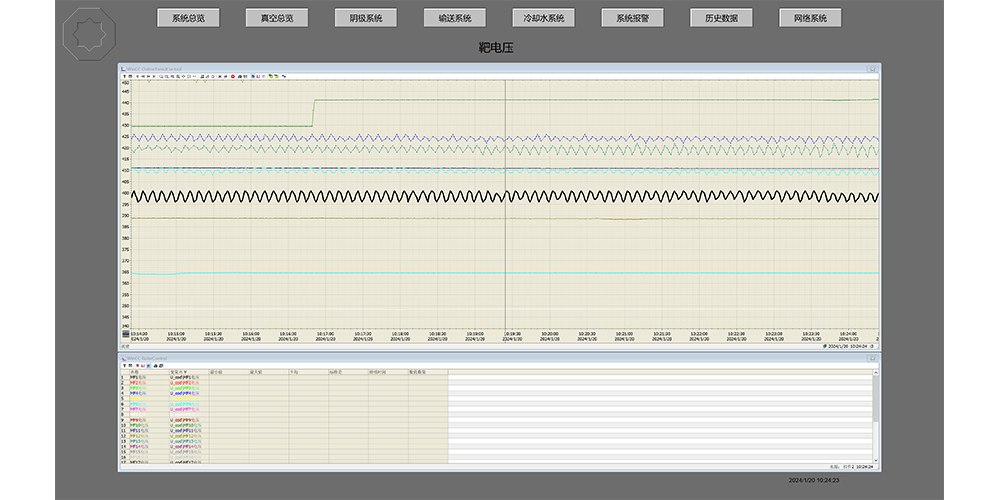The image size is (1000, 500).
Task: Open the 系统总览 overview screen
Action: 188,18
